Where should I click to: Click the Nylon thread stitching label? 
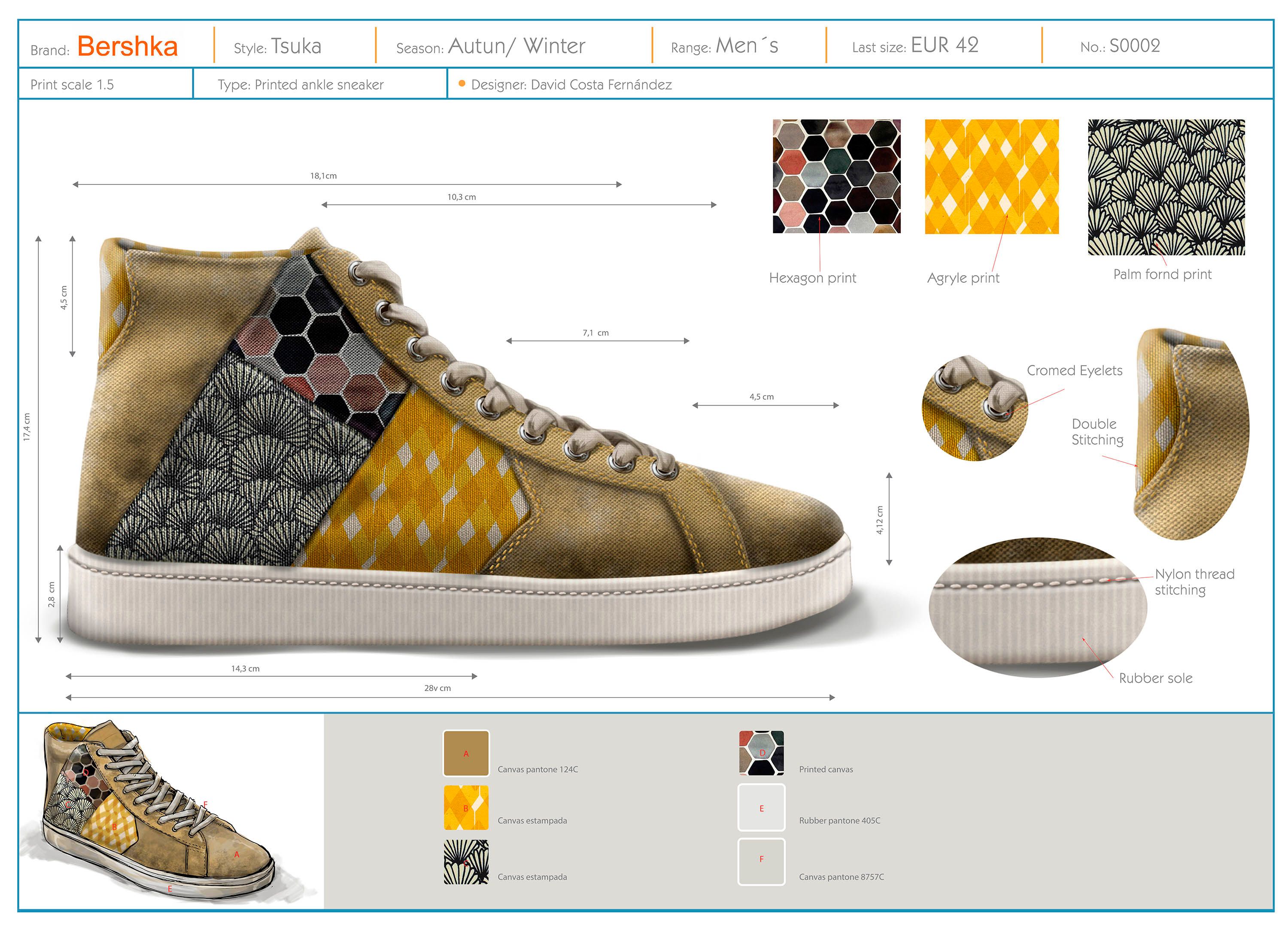(1194, 582)
